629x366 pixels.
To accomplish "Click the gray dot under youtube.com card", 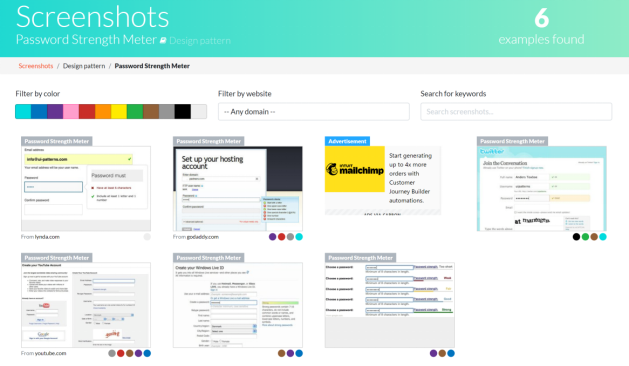I will tap(112, 353).
